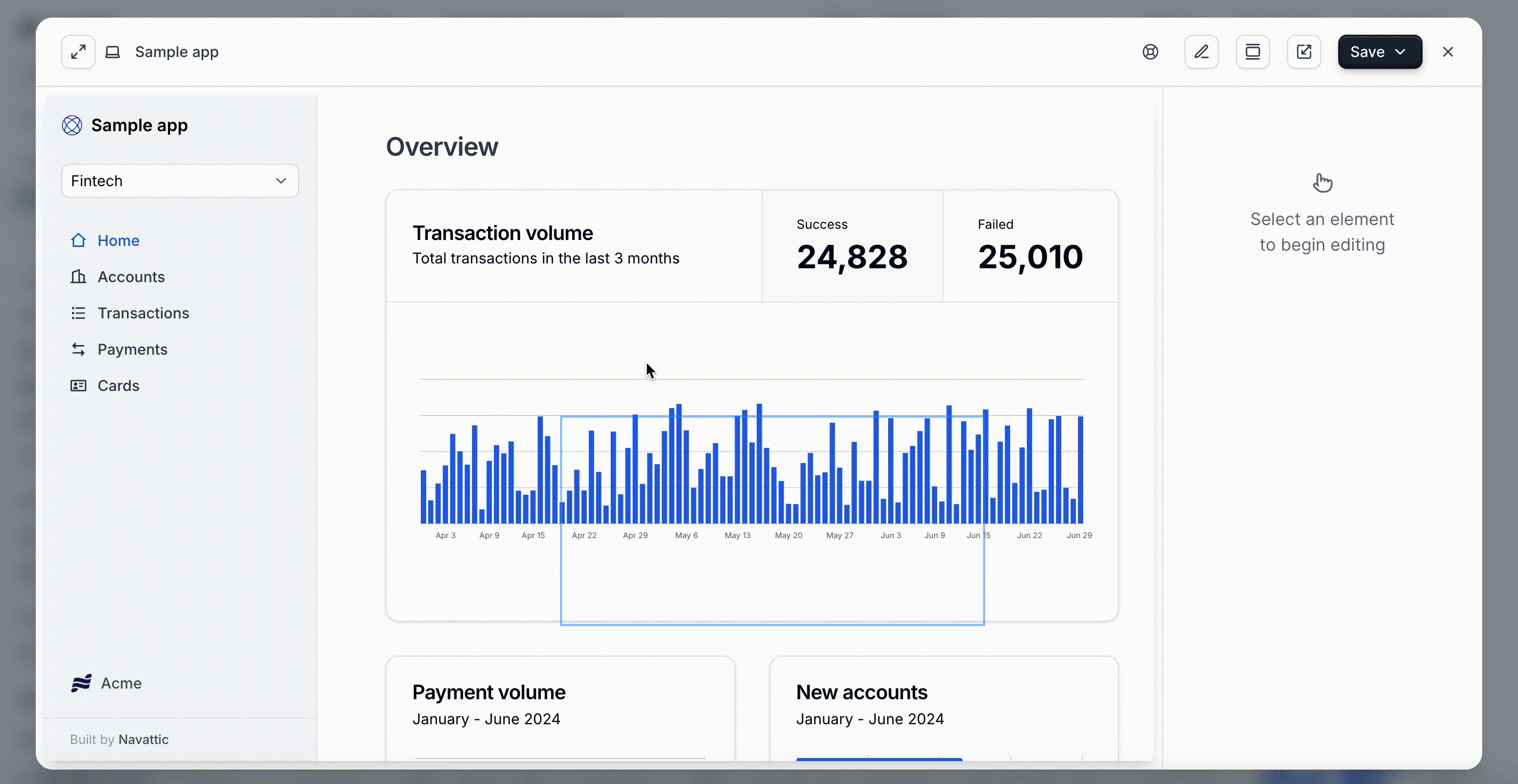Select the pencil edit tool icon

pos(1201,52)
